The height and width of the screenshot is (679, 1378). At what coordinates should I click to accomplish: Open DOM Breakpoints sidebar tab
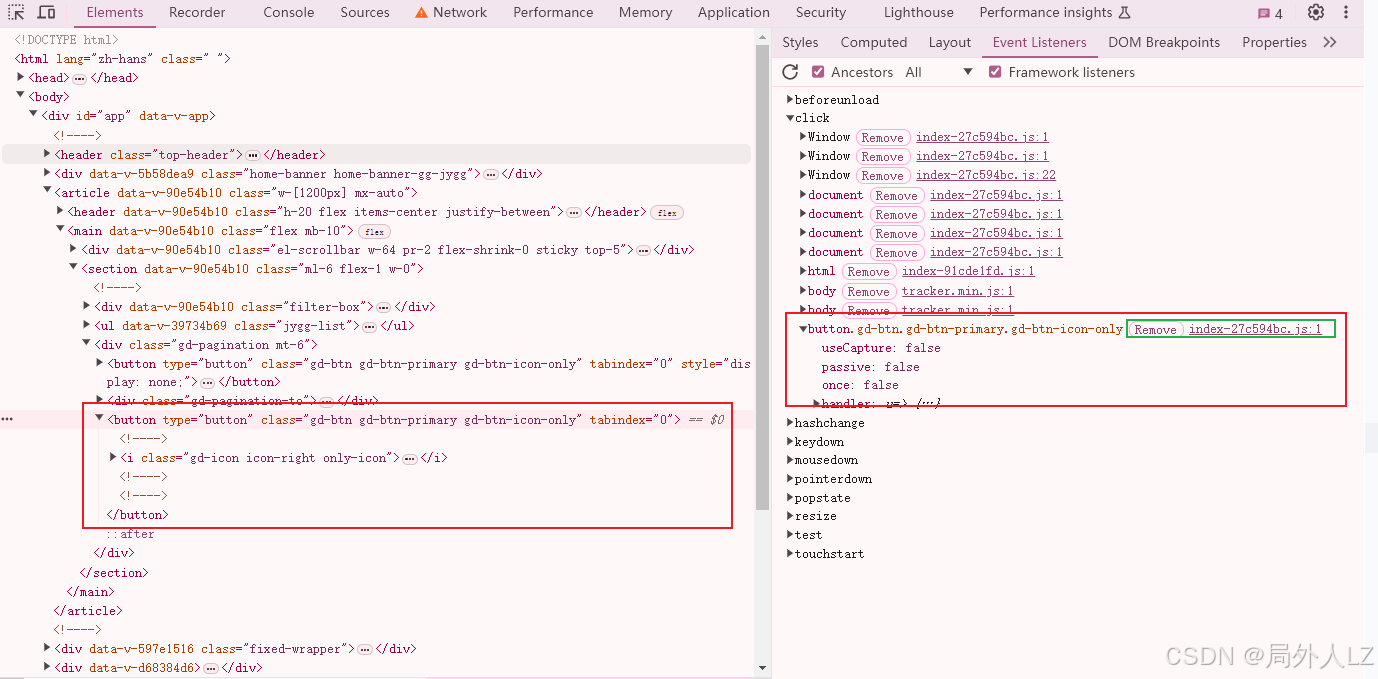pos(1164,42)
